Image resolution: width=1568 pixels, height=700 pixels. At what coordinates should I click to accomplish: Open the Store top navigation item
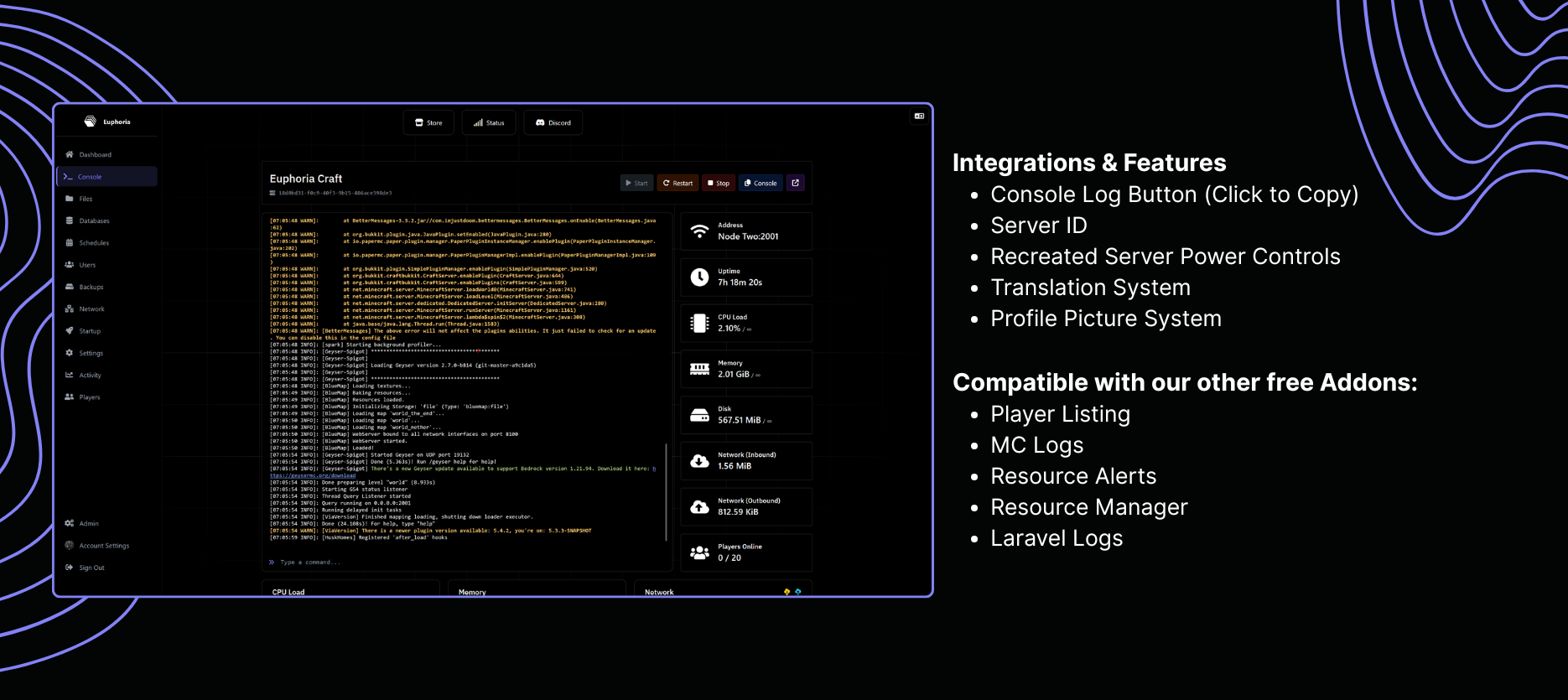point(428,122)
